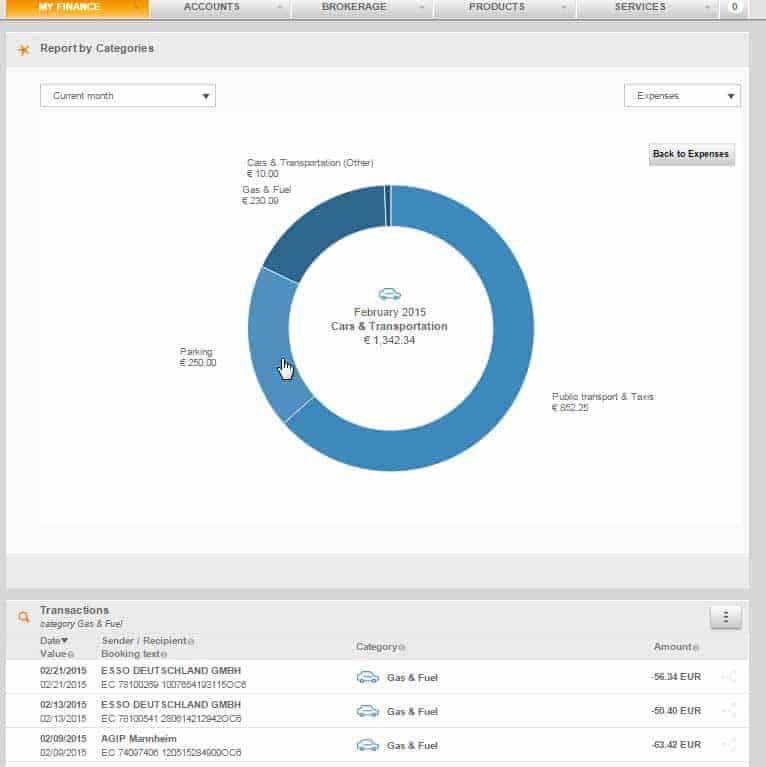
Task: Click the car icon on the 02/21/2015 ESSO row
Action: pyautogui.click(x=367, y=677)
